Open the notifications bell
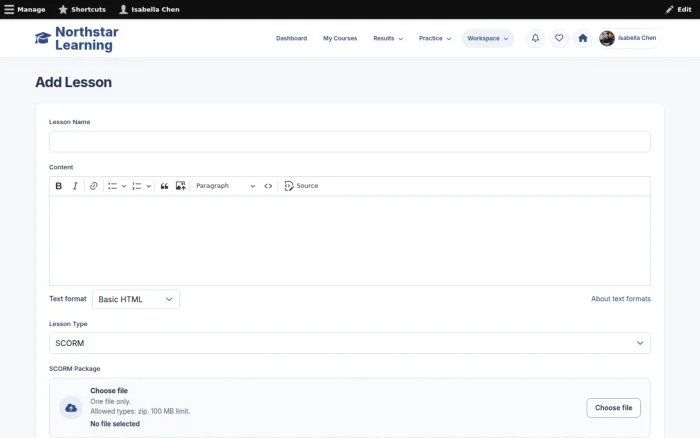The height and width of the screenshot is (438, 700). coord(535,38)
